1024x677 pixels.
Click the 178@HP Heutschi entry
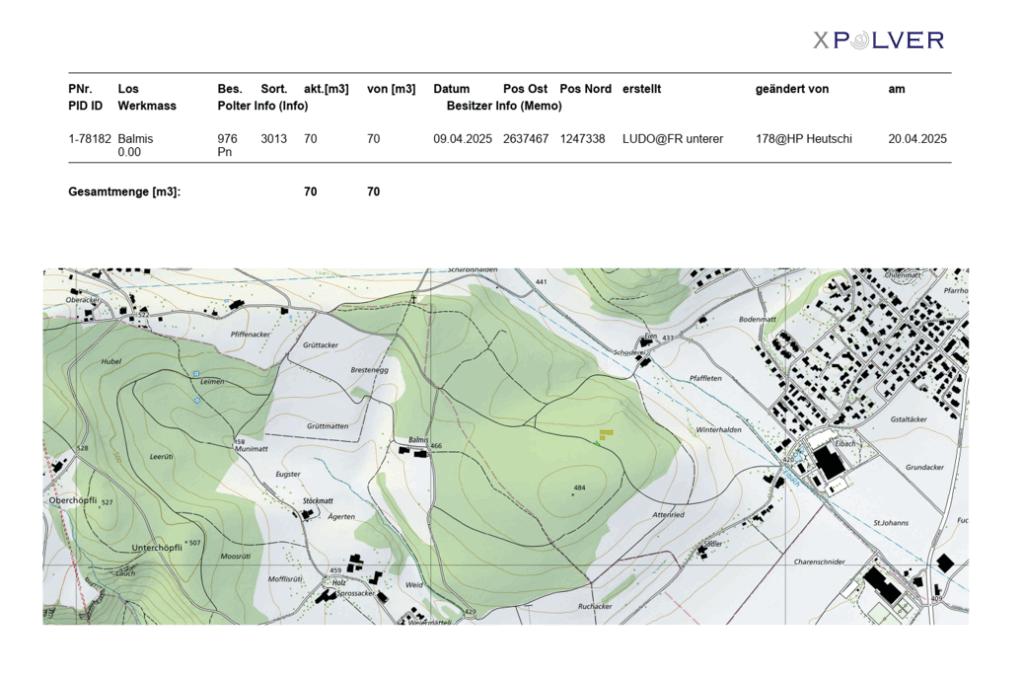[x=804, y=139]
